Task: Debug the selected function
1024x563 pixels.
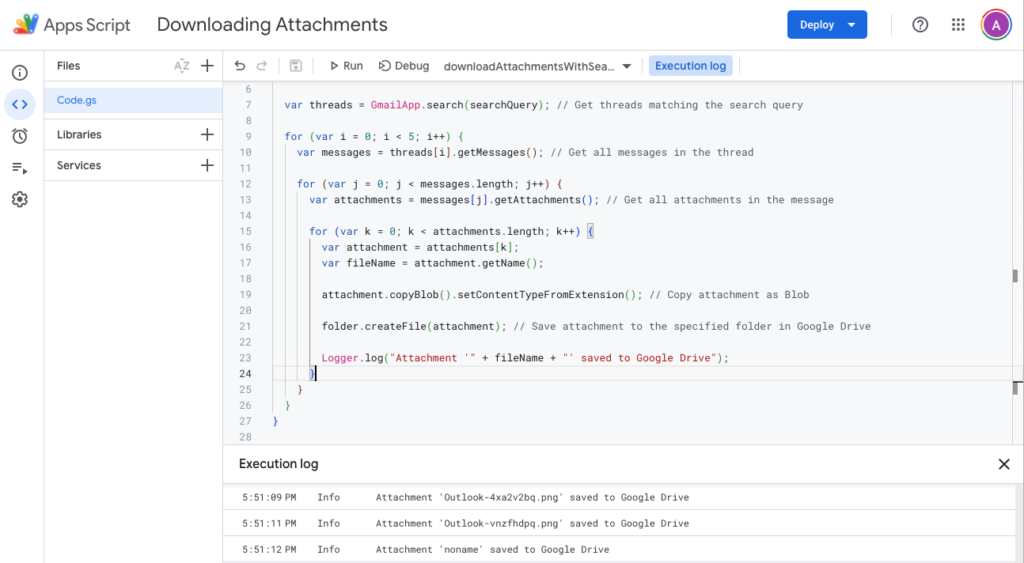Action: (404, 65)
